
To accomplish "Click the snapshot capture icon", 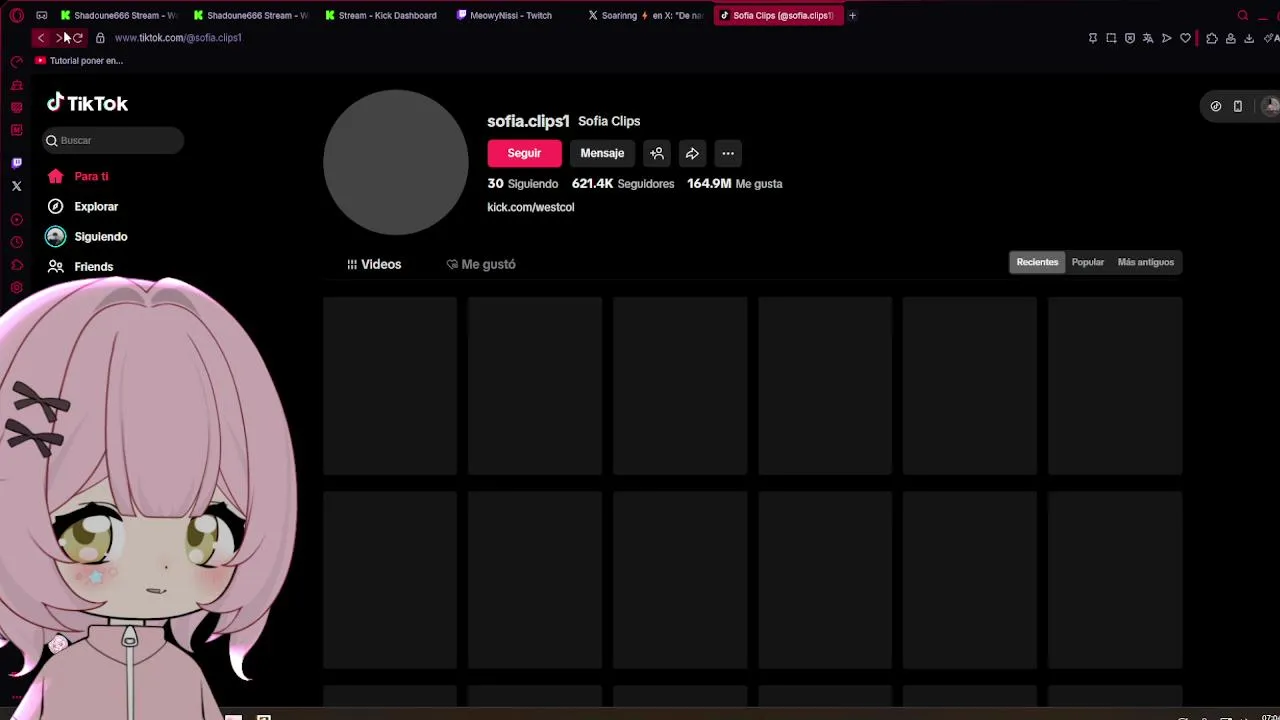I will [1111, 38].
